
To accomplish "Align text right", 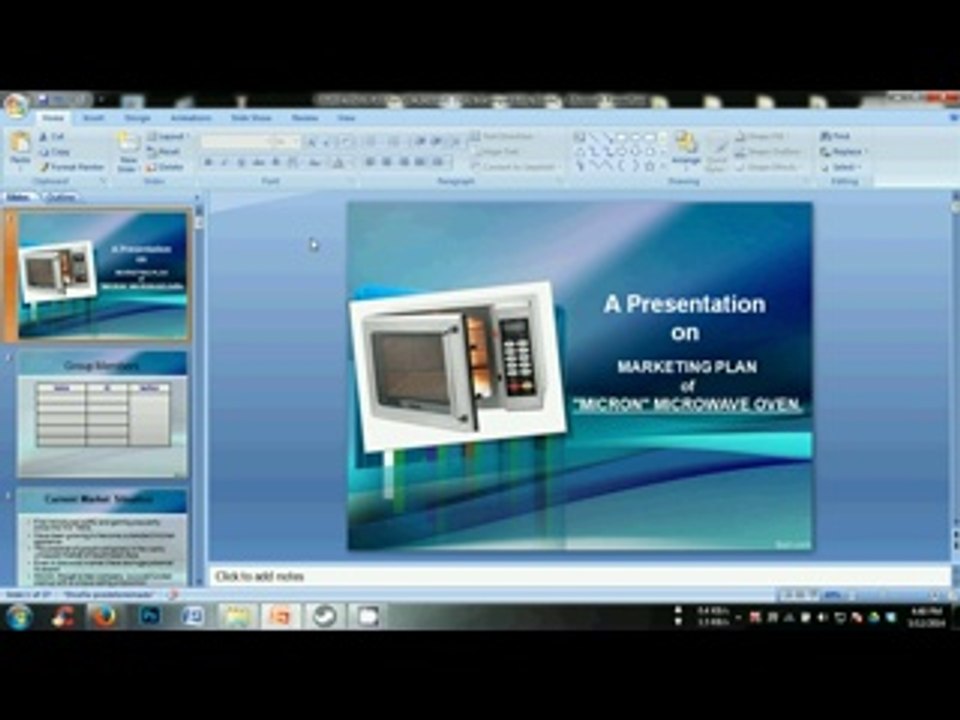I will point(403,163).
